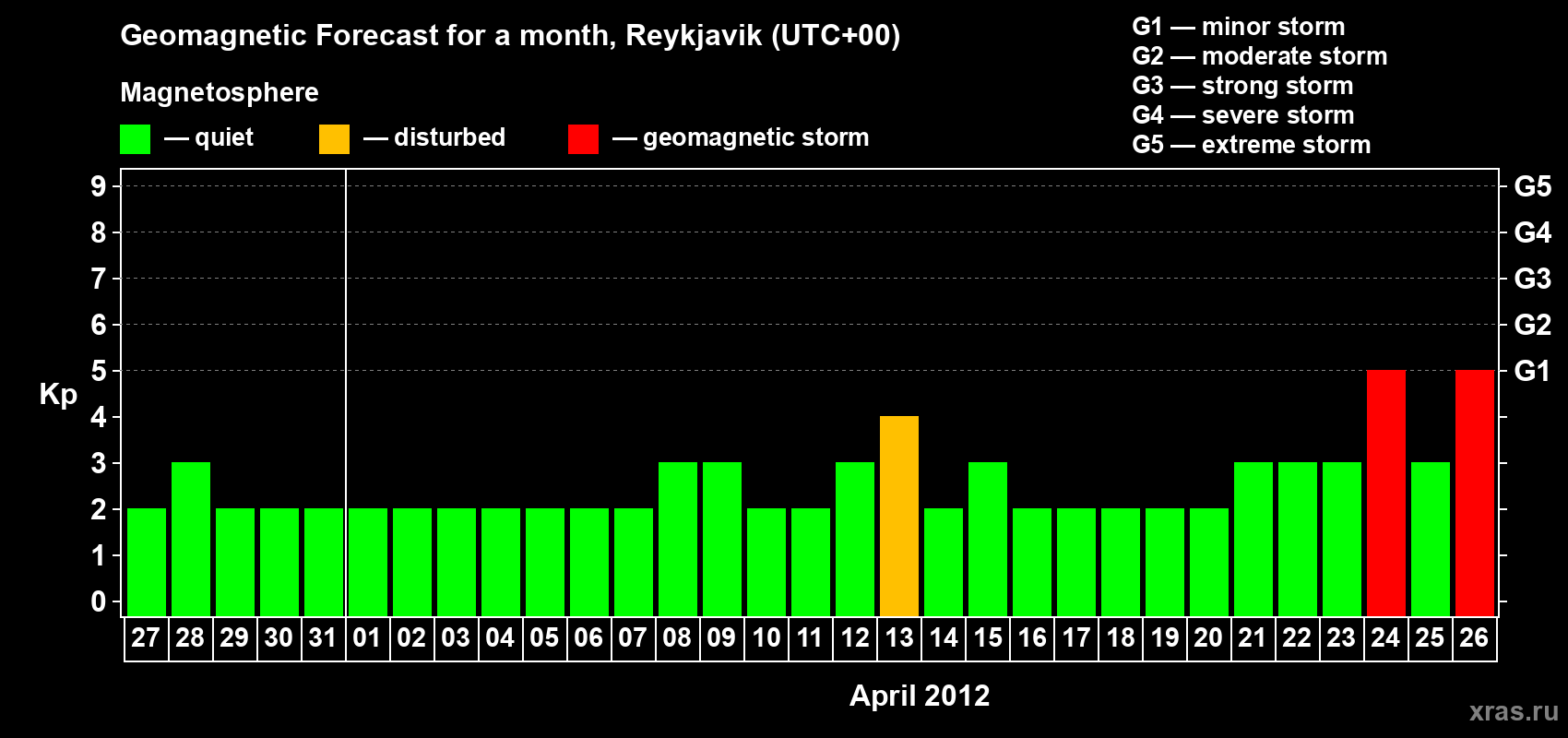Screen dimensions: 1568x738
Task: Click the G1 right-axis label
Action: pyautogui.click(x=1533, y=371)
